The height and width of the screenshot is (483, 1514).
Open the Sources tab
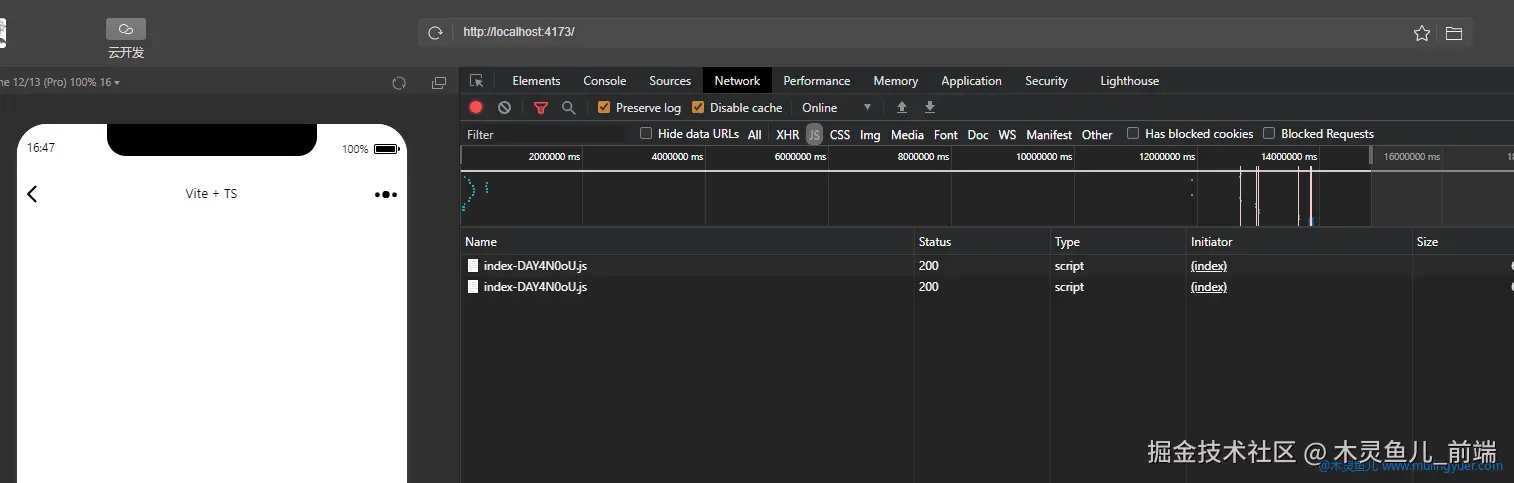click(x=670, y=81)
